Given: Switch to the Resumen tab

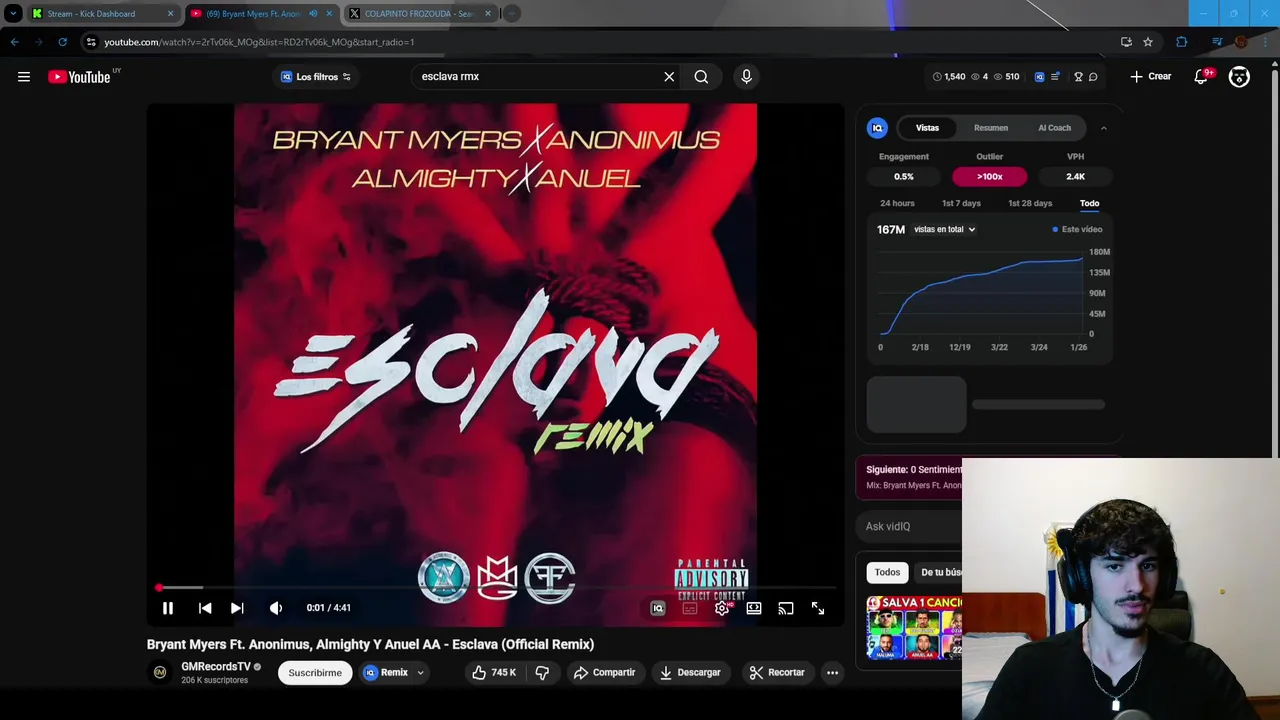Looking at the screenshot, I should click(x=991, y=128).
